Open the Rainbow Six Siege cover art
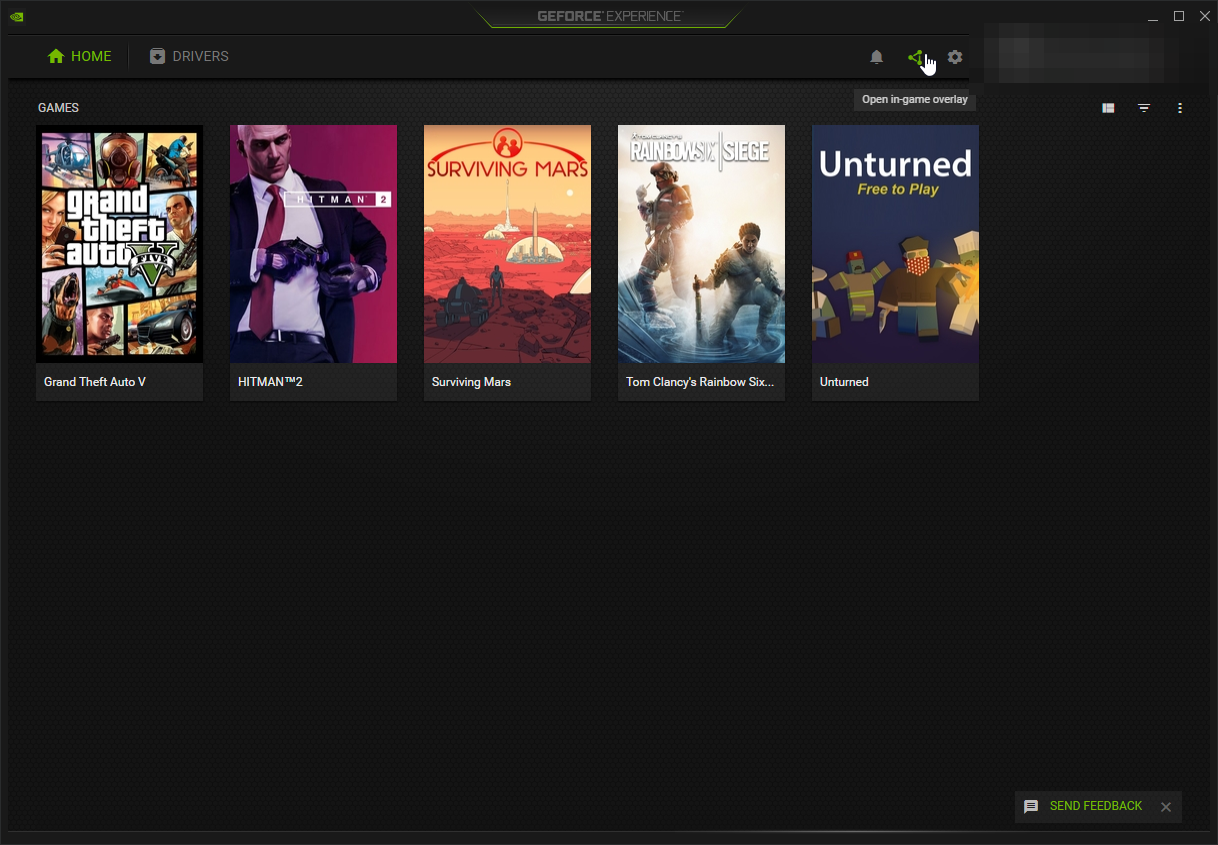The width and height of the screenshot is (1218, 845). coord(702,244)
